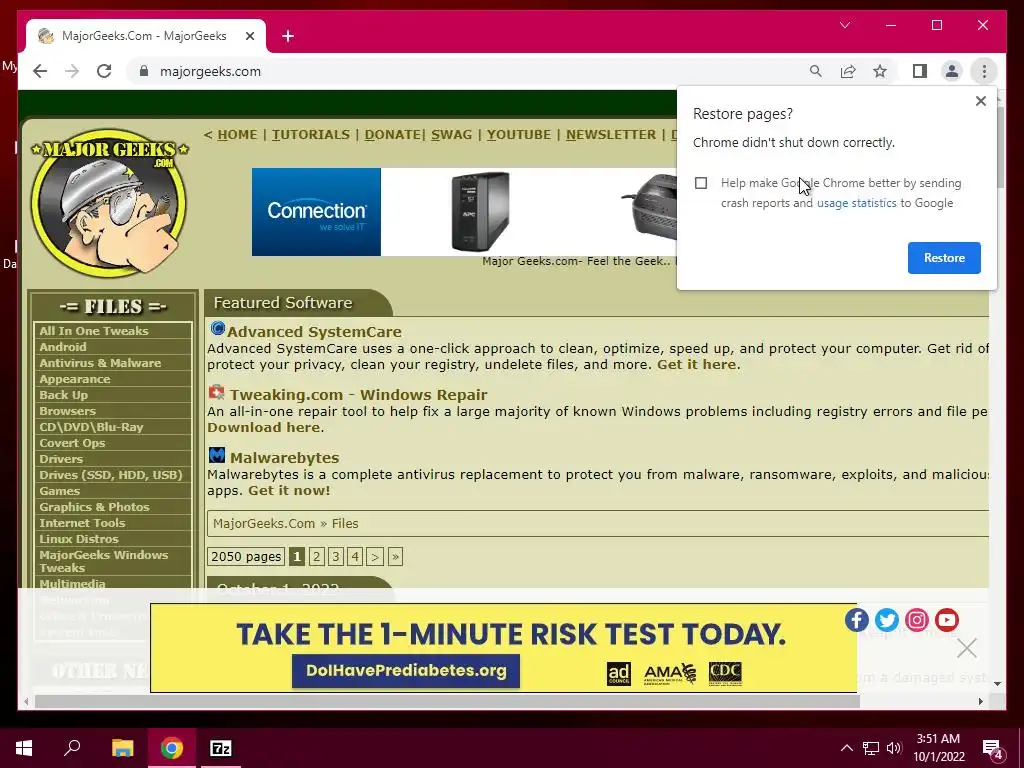Open the Chrome profile avatar menu
1024x768 pixels.
tap(952, 71)
